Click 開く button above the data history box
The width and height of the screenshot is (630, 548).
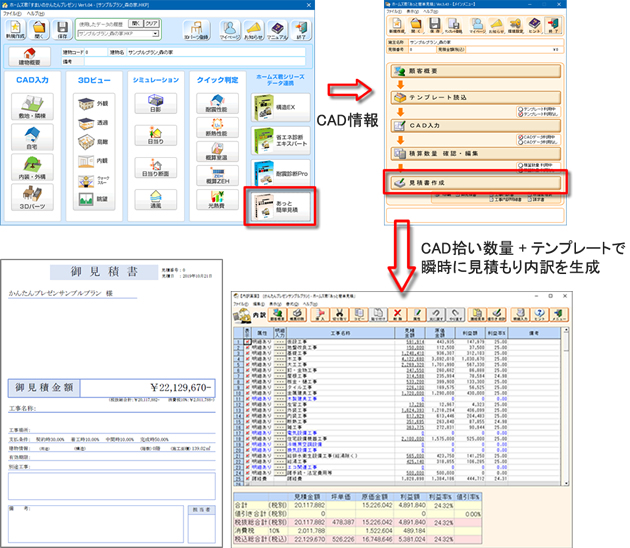click(135, 24)
